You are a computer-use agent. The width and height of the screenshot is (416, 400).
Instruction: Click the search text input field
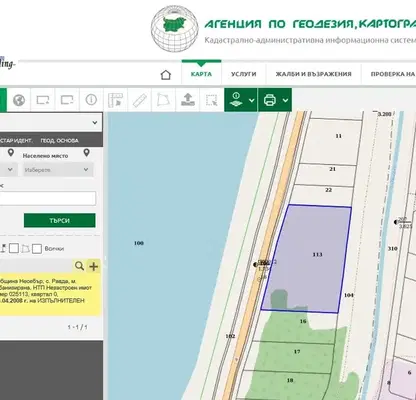click(x=48, y=198)
